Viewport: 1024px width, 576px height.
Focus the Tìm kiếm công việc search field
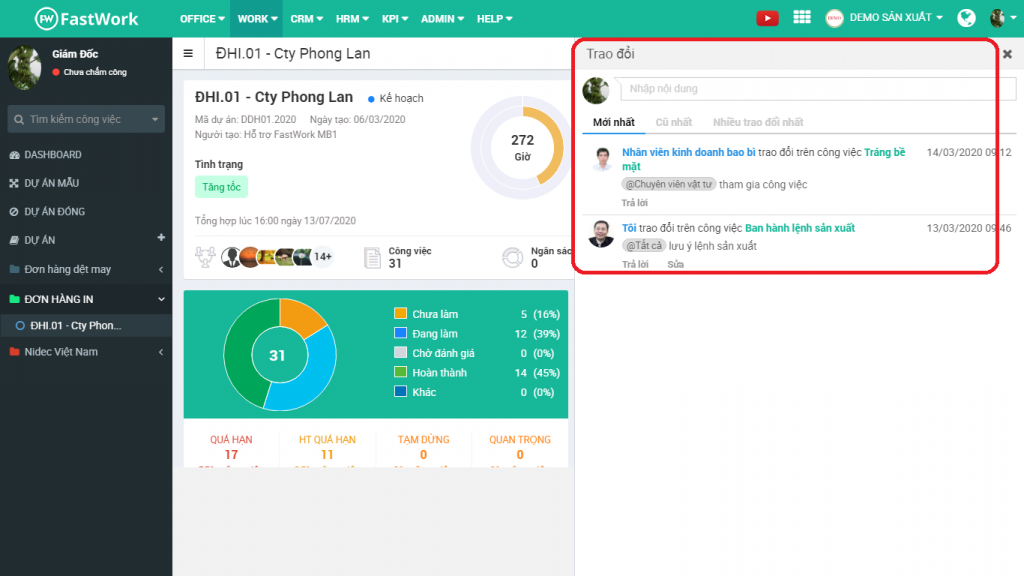tap(86, 120)
